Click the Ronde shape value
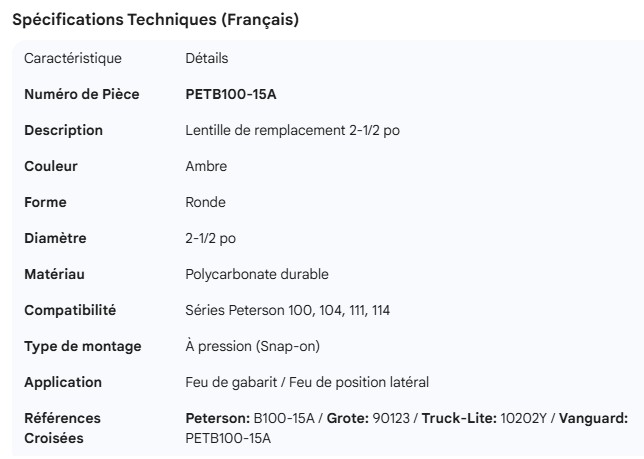This screenshot has height=459, width=644. pyautogui.click(x=206, y=202)
